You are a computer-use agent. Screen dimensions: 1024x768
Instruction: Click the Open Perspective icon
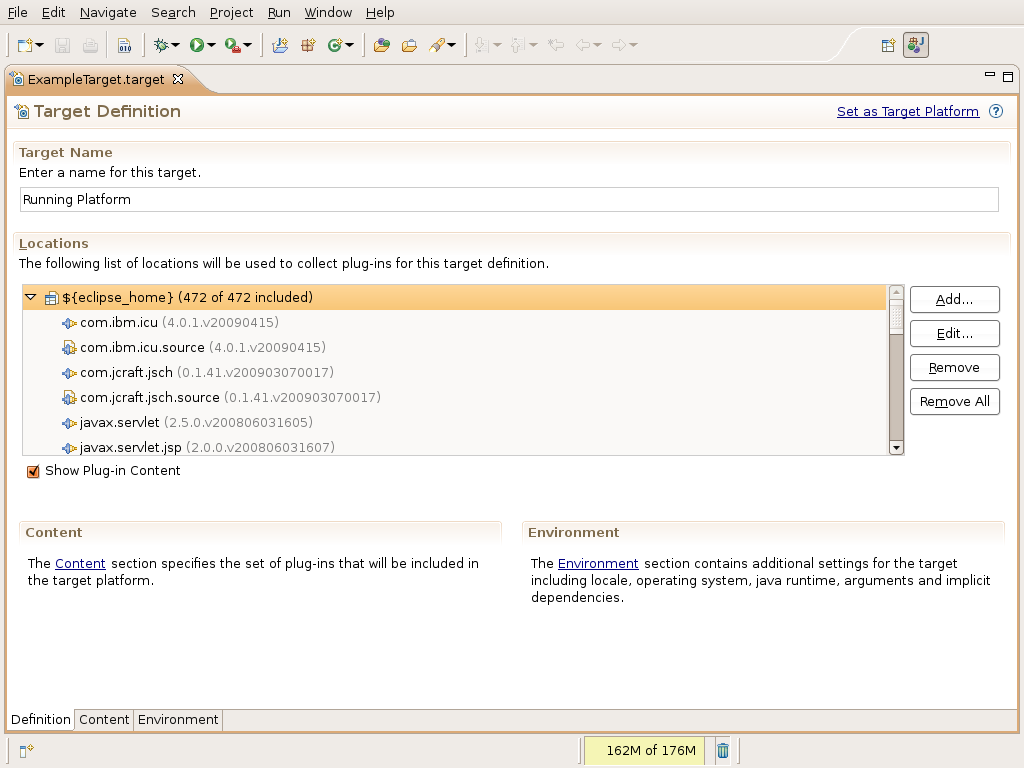tap(888, 45)
